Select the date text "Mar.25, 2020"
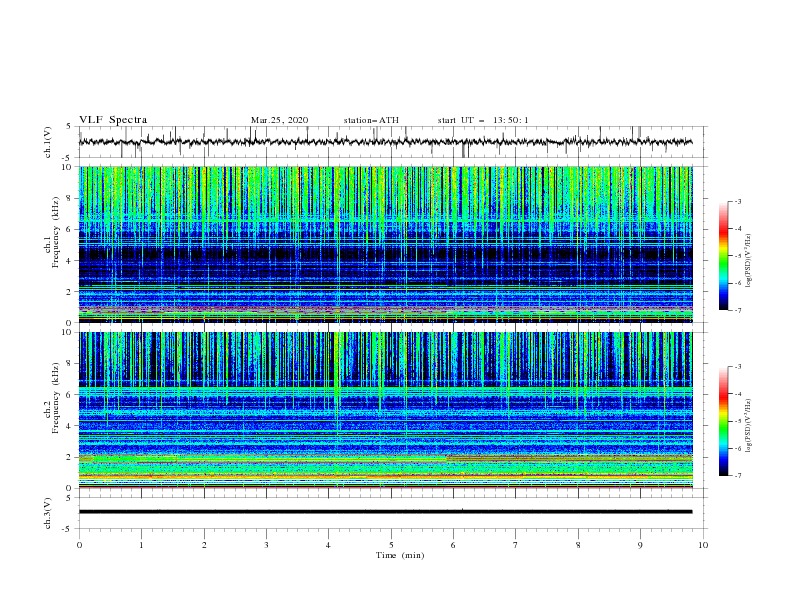 click(279, 120)
